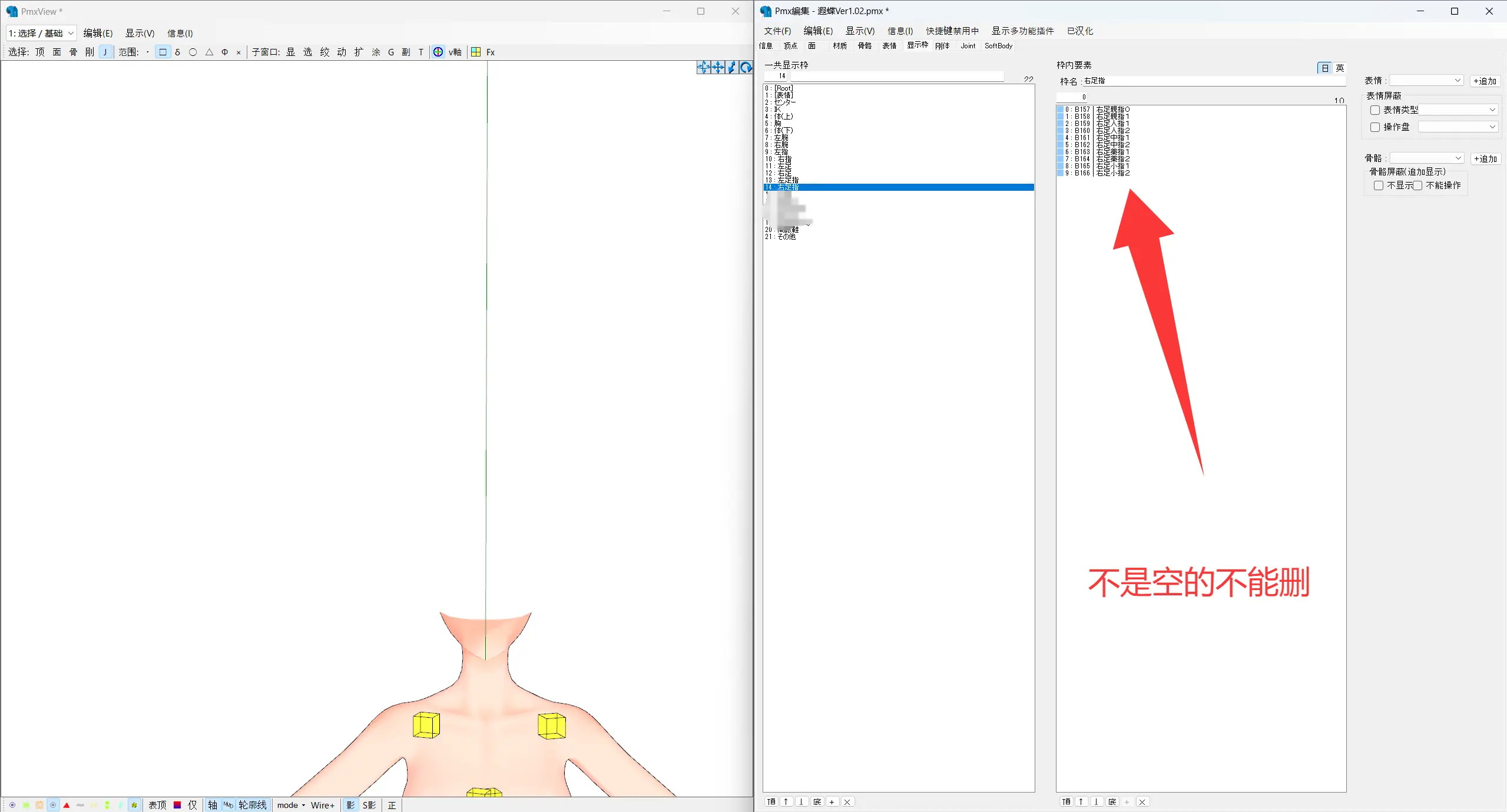Click the 枠名 name input field
1507x812 pixels.
pyautogui.click(x=1213, y=81)
